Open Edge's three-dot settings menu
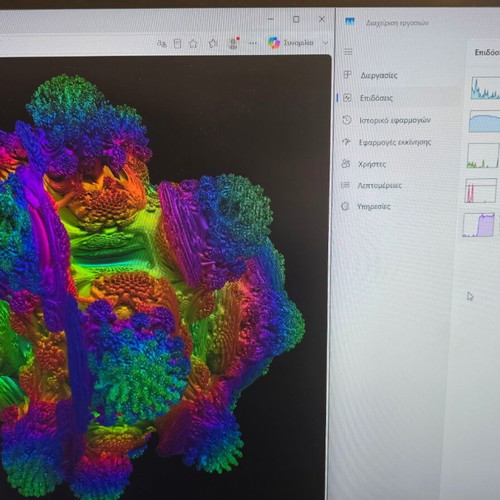This screenshot has width=500, height=500. click(x=253, y=43)
